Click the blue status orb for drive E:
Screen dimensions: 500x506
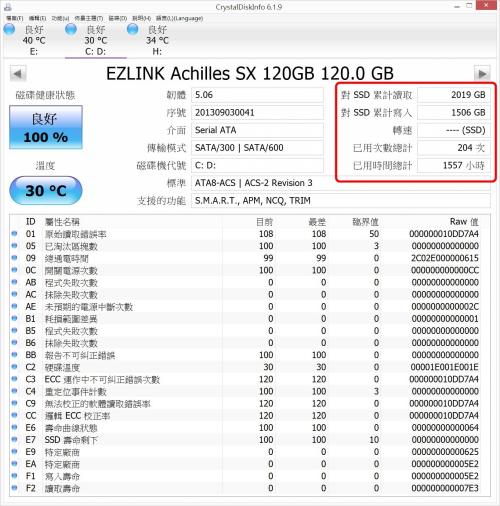9,30
